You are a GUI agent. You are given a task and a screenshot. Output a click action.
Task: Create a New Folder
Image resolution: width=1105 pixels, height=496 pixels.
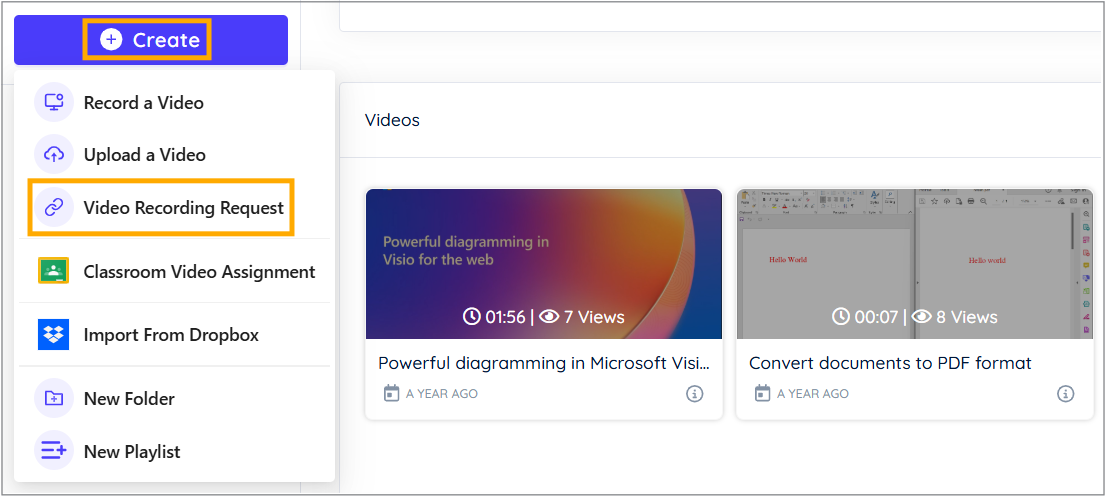(174, 398)
